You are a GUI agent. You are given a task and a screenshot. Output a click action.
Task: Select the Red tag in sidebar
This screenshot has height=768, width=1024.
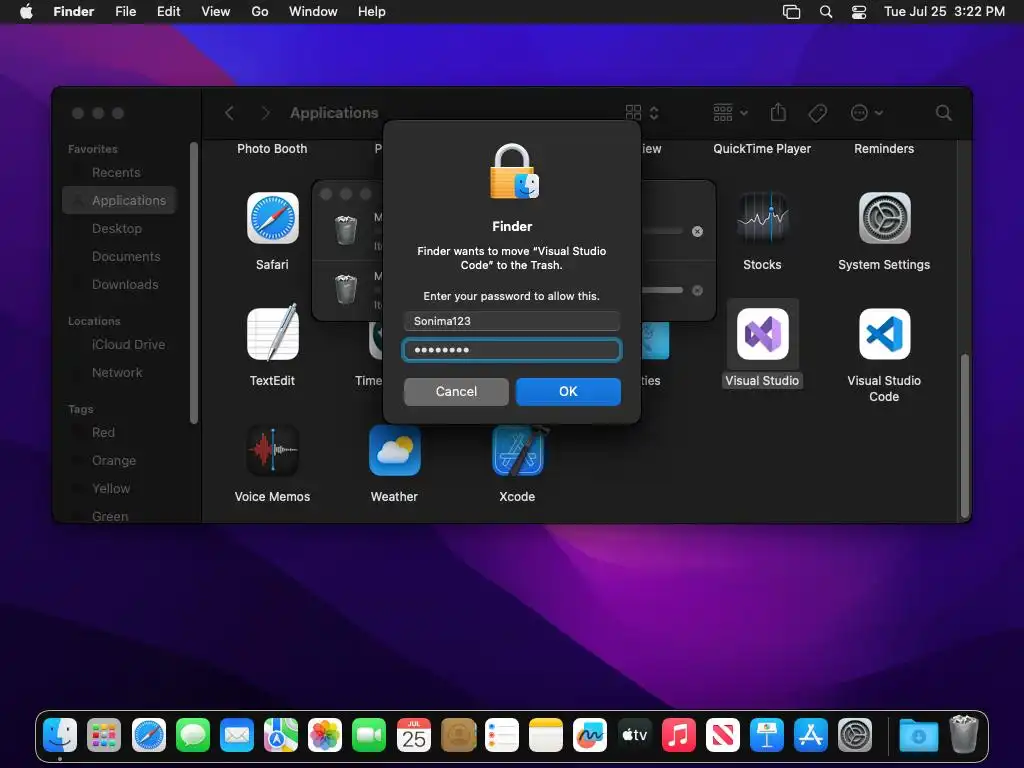tap(103, 432)
